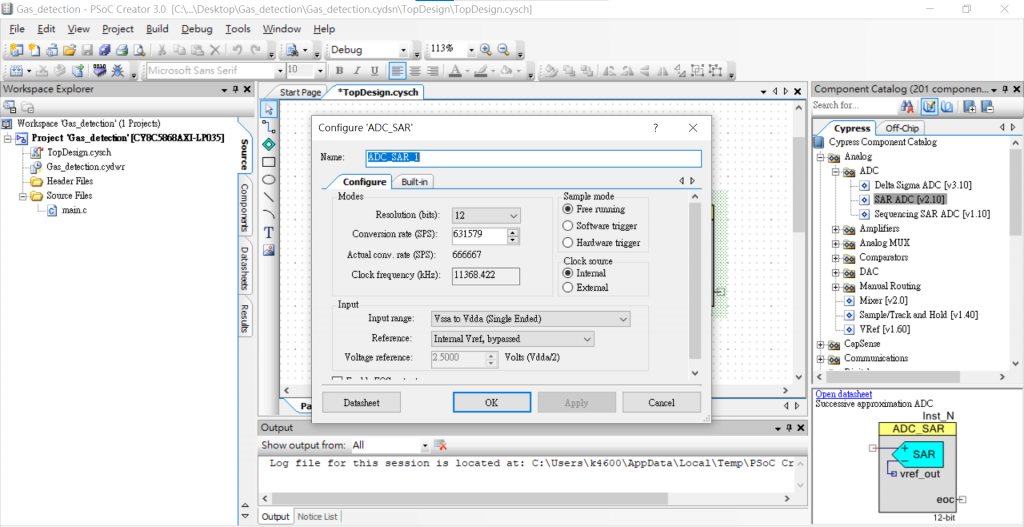
Task: Open the Open datasheet link
Action: [x=843, y=394]
